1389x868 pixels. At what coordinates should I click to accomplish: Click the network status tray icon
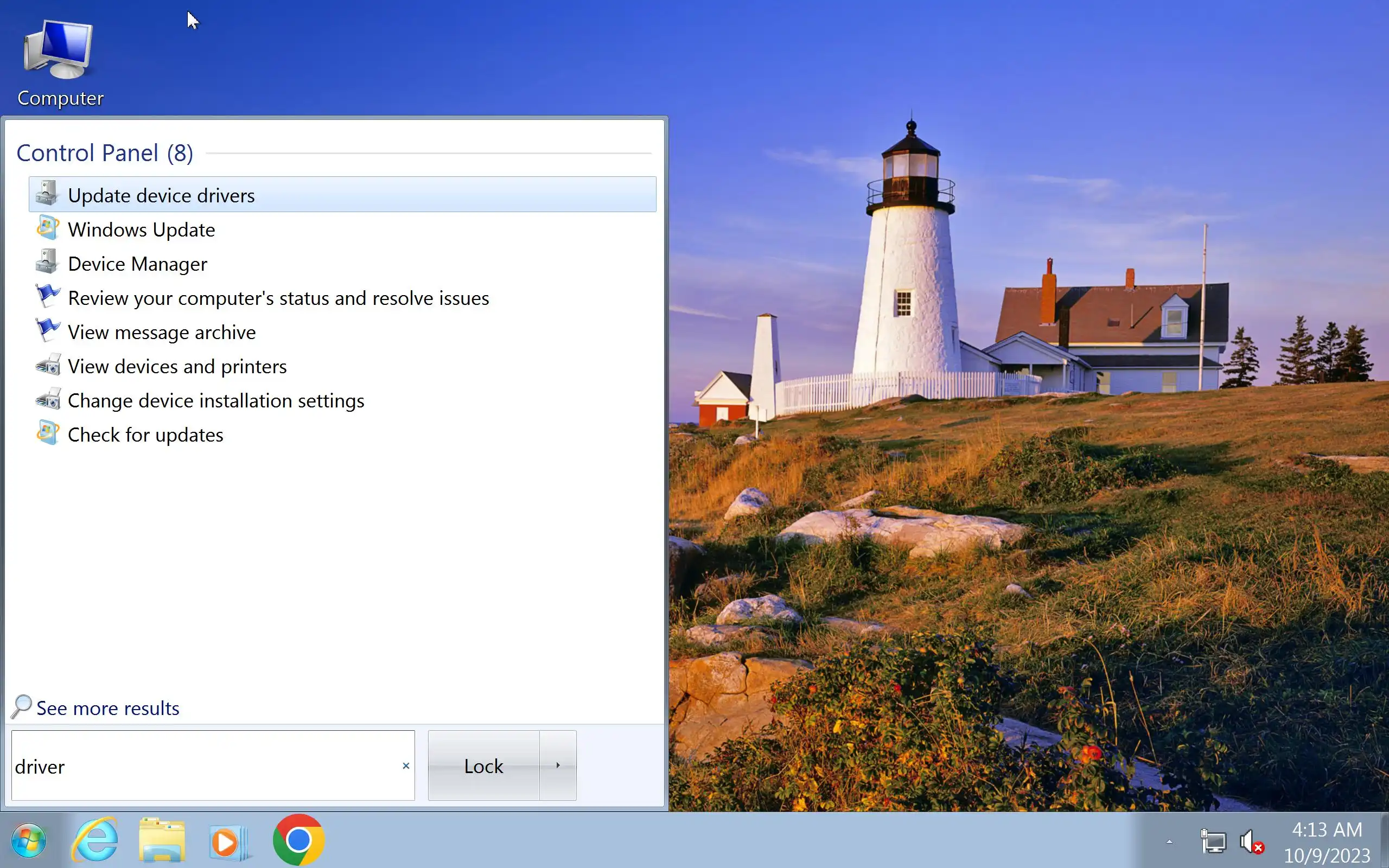[1213, 842]
